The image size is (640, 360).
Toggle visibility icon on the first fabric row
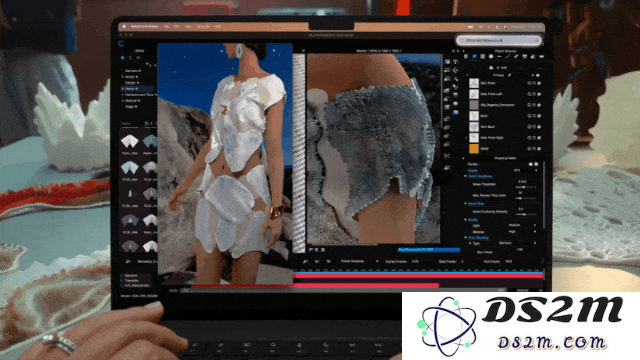pos(529,83)
